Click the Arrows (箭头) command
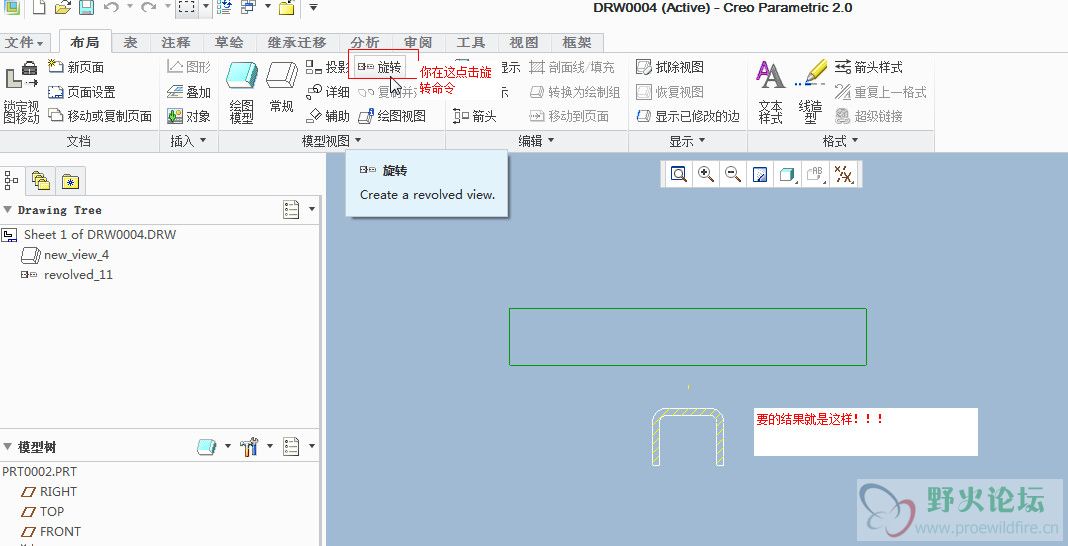Image resolution: width=1068 pixels, height=546 pixels. (x=474, y=116)
